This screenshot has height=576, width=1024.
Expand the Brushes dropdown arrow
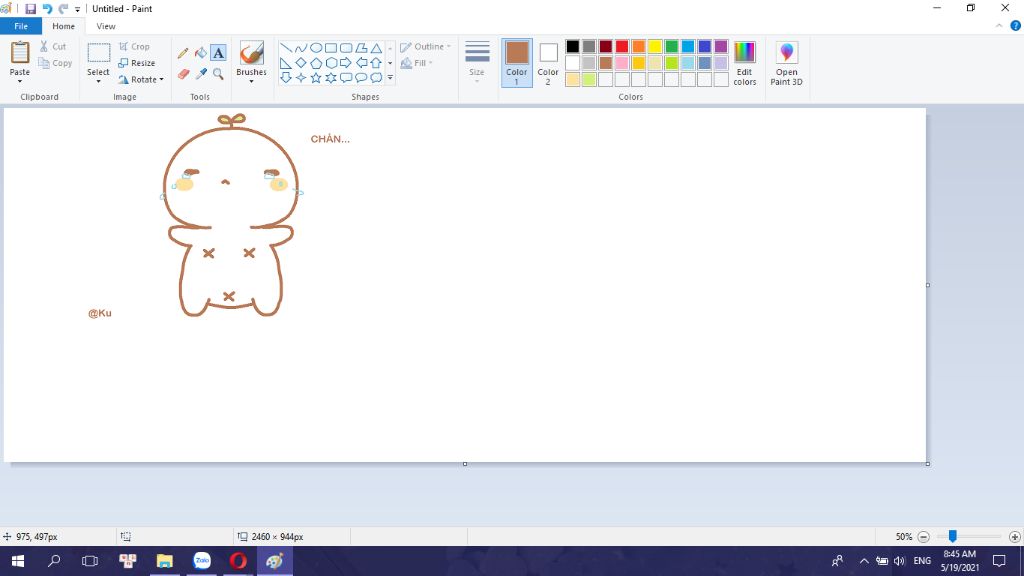click(x=251, y=81)
